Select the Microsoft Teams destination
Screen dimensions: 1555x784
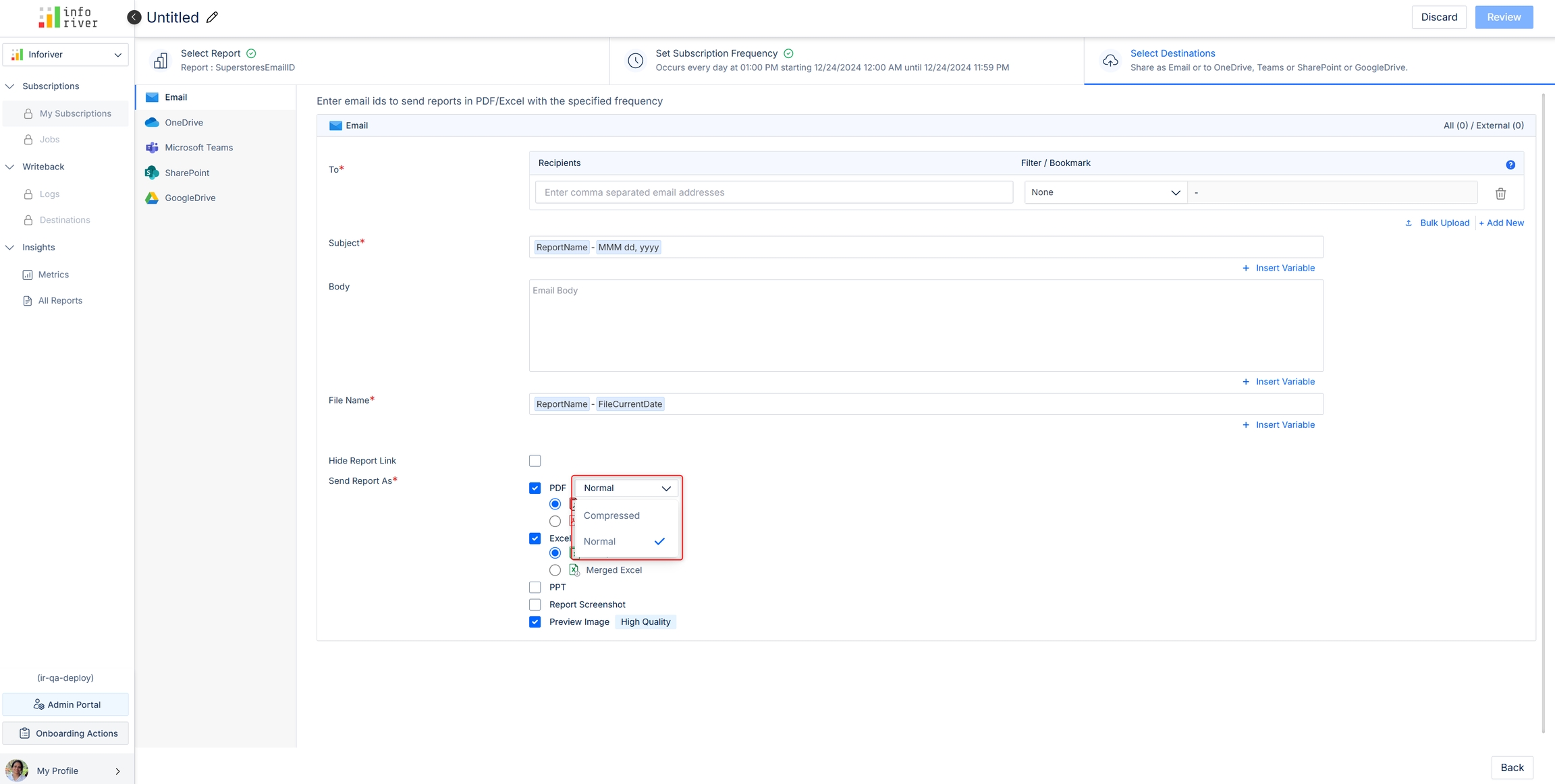(198, 147)
